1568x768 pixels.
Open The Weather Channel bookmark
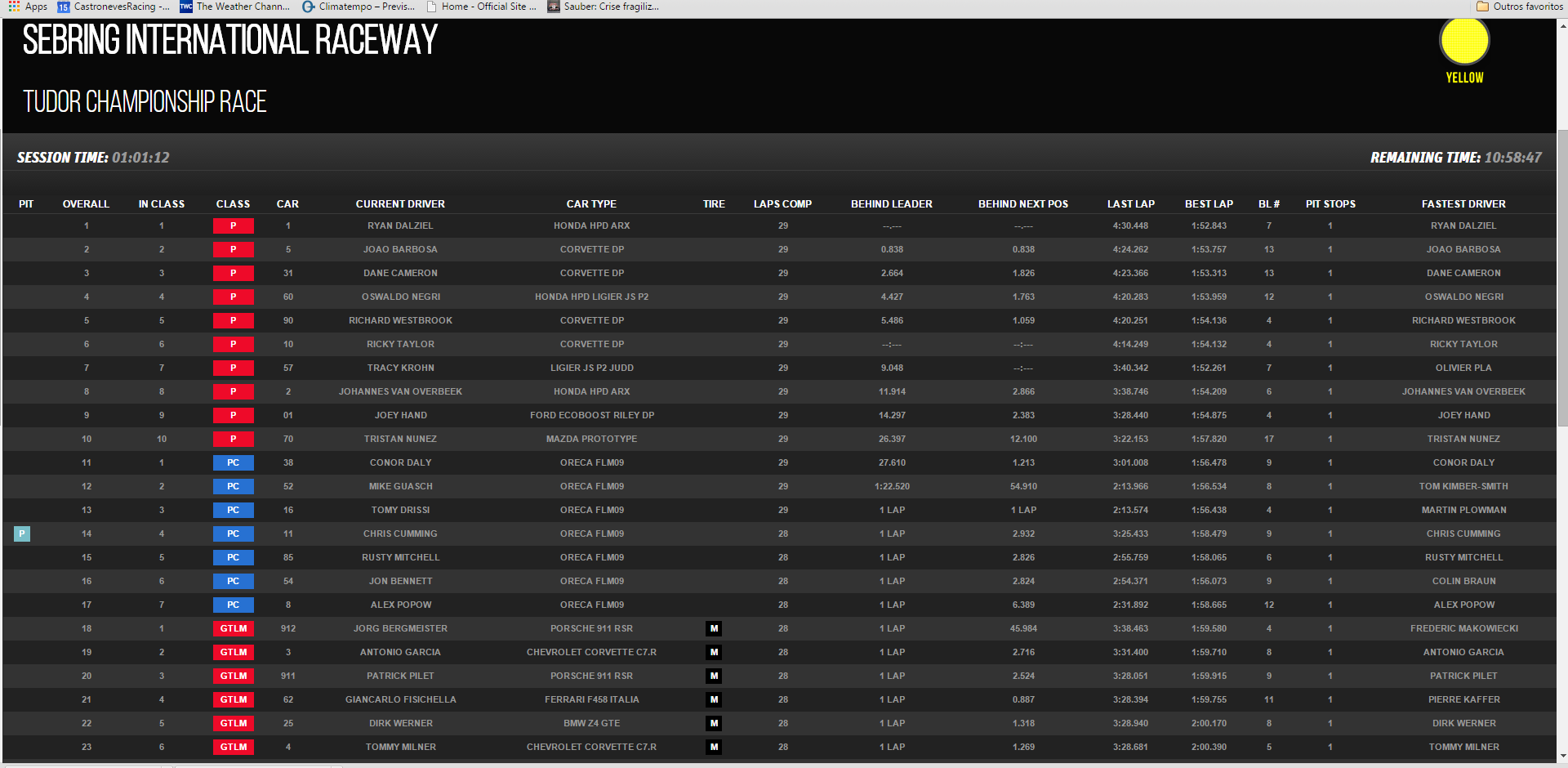235,7
